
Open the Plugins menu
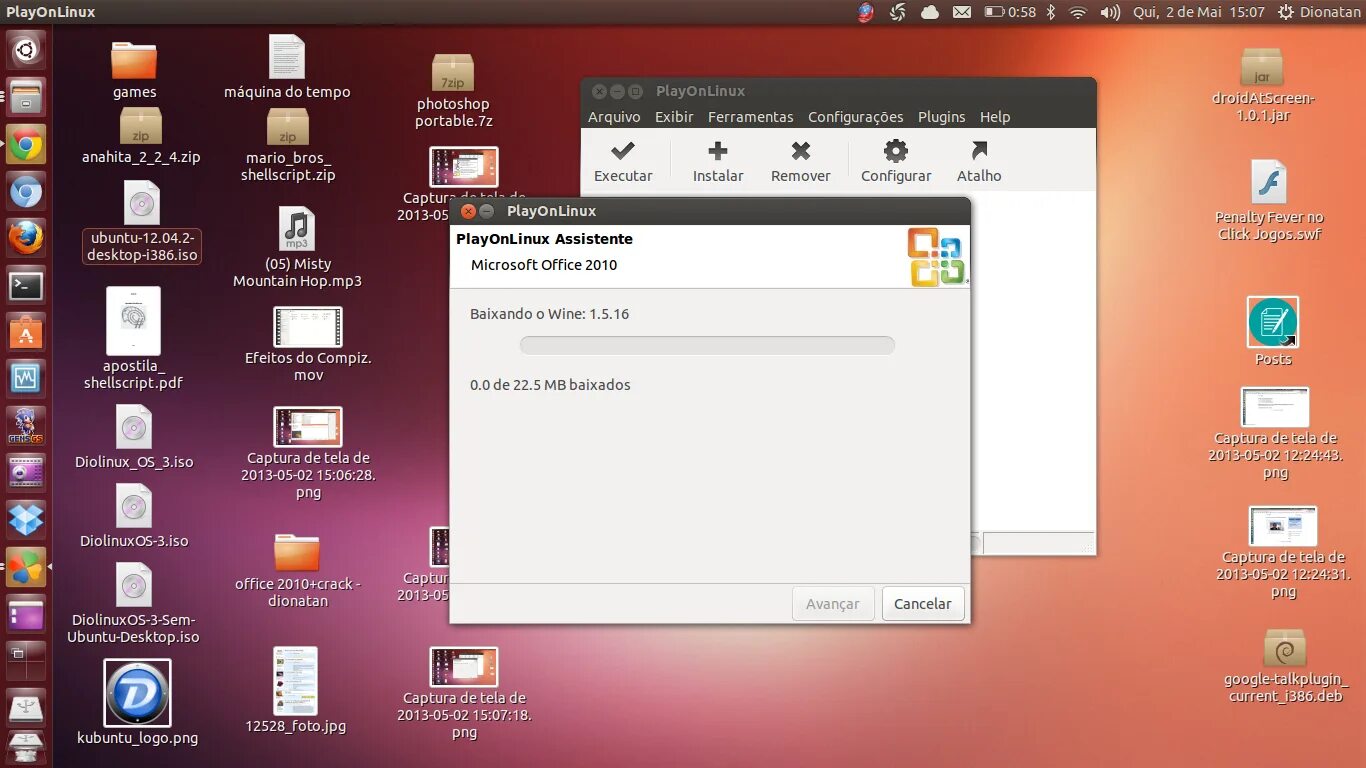(941, 117)
